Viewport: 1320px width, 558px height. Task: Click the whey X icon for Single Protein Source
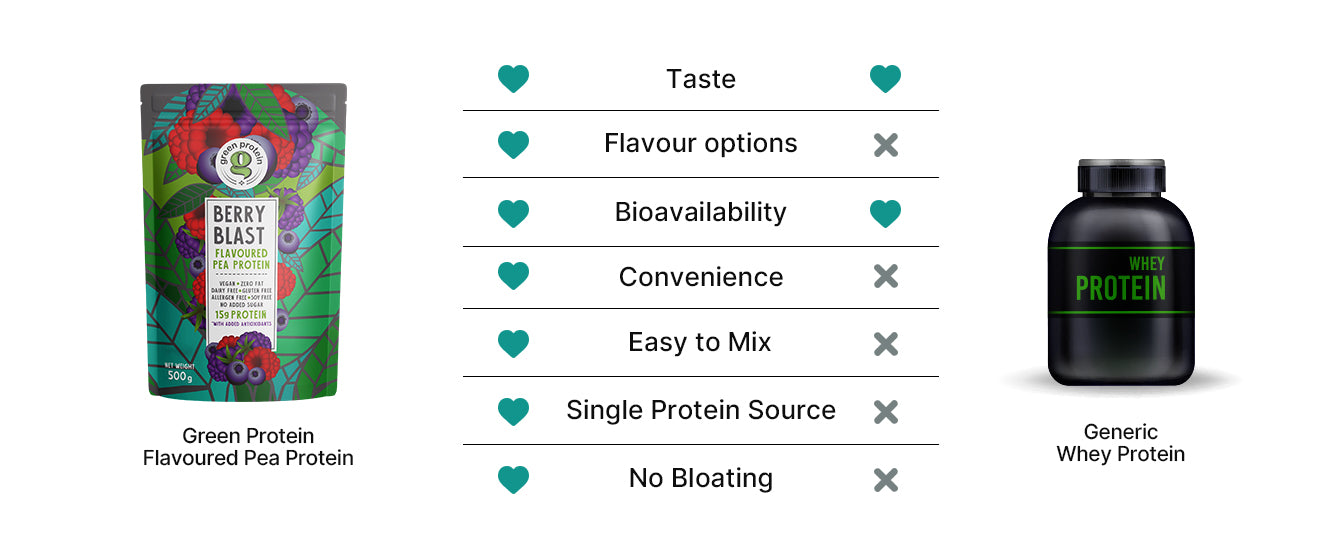[x=885, y=411]
